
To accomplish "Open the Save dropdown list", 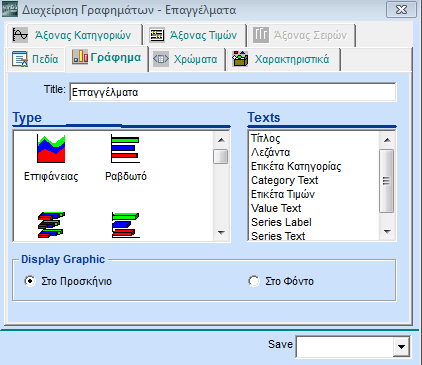I will pyautogui.click(x=402, y=347).
